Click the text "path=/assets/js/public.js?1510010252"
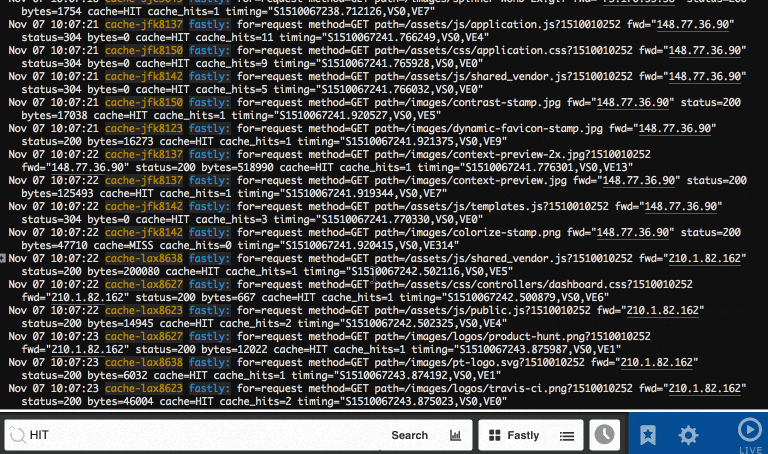This screenshot has height=454, width=768. click(482, 310)
